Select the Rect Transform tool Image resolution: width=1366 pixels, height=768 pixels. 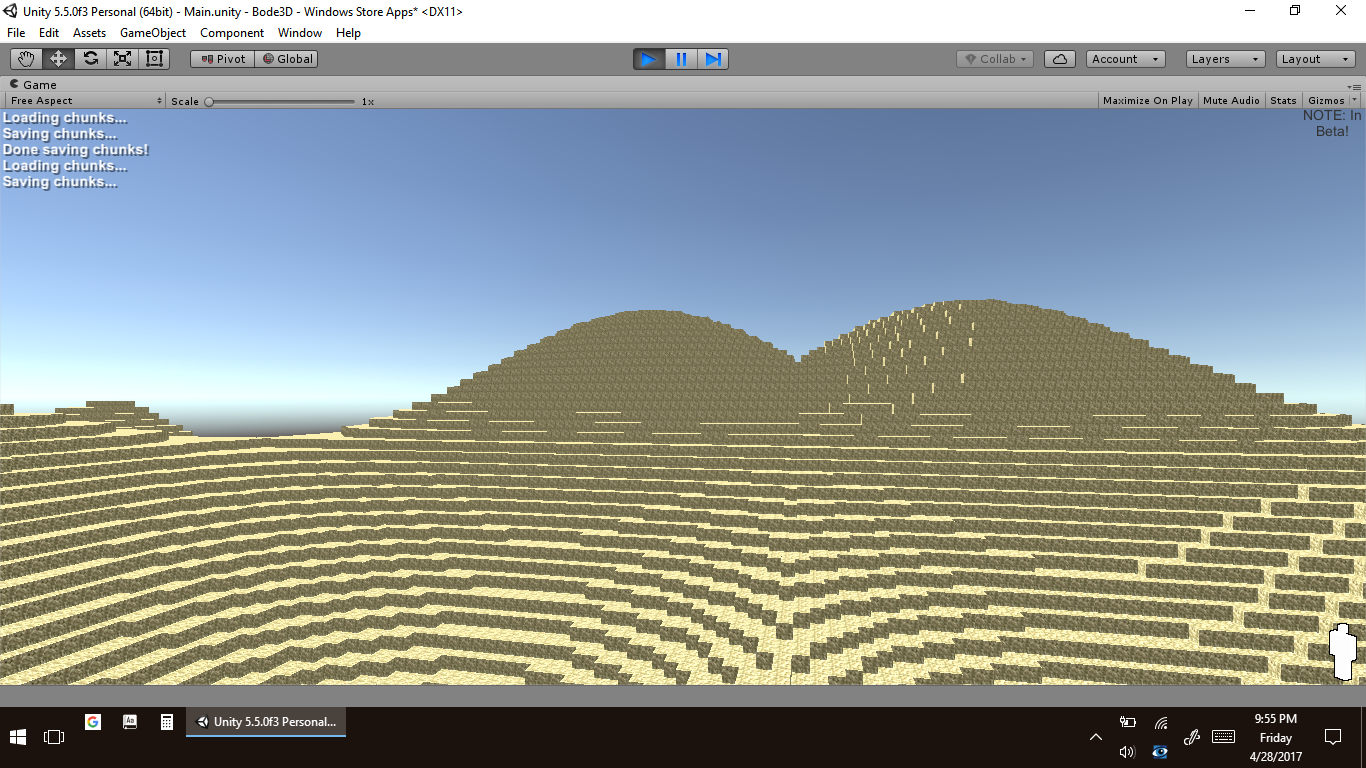tap(154, 59)
